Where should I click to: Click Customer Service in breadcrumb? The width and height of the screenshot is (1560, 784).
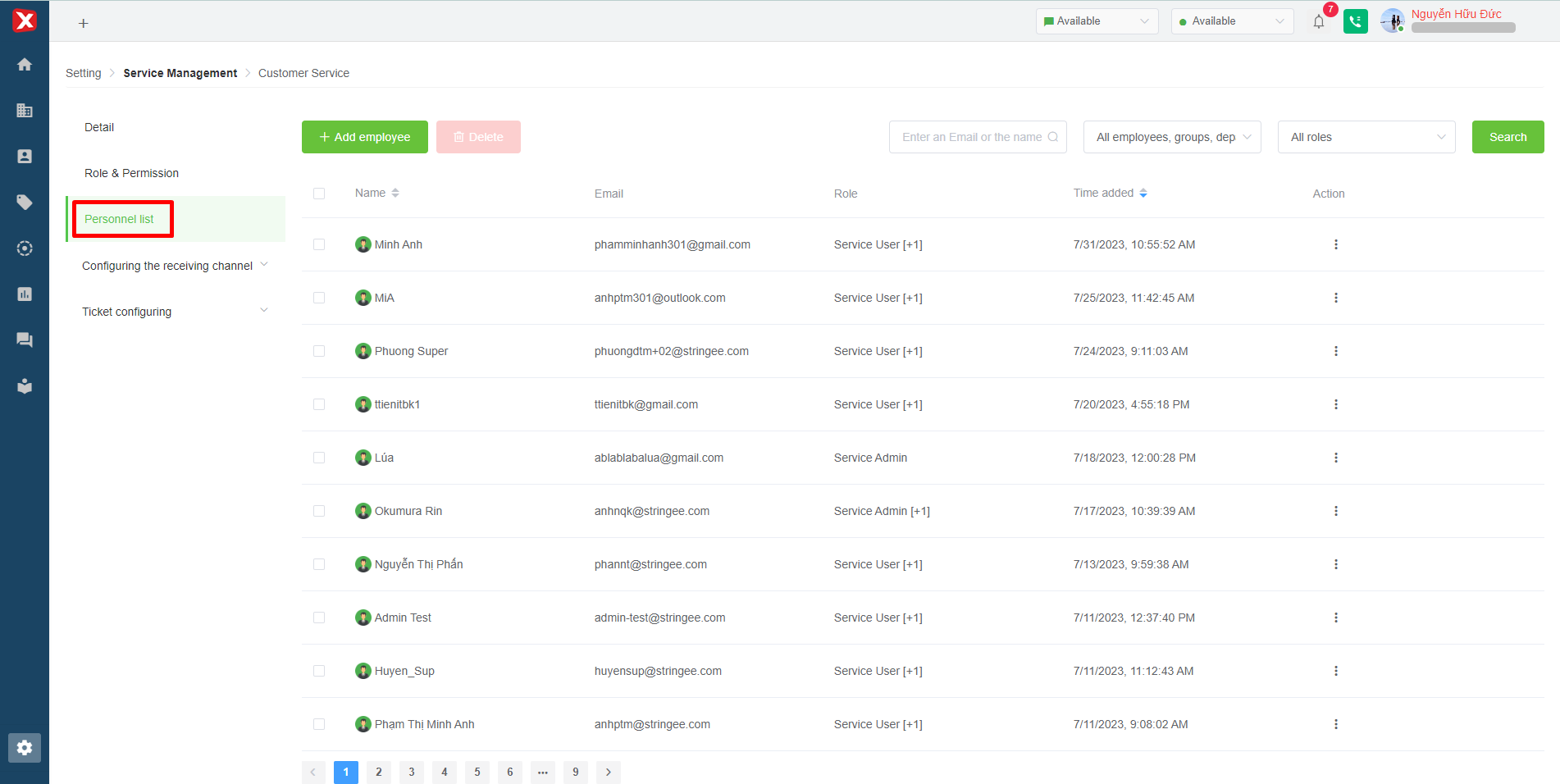point(303,73)
